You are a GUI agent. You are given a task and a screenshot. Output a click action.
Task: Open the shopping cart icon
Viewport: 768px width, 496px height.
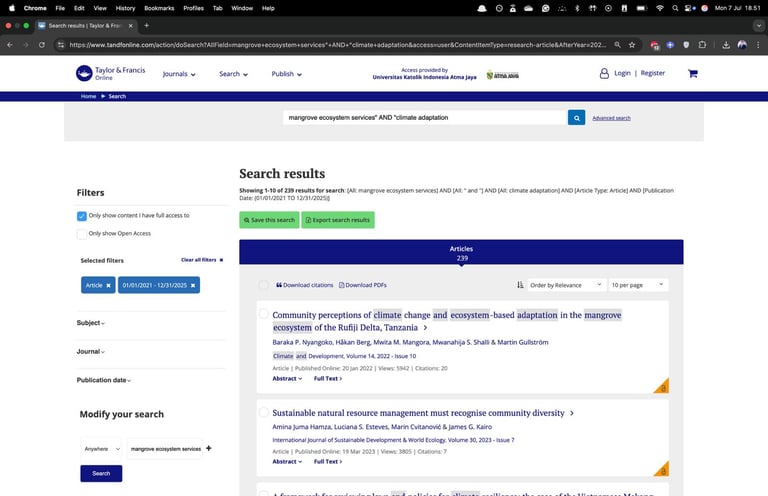(x=693, y=73)
